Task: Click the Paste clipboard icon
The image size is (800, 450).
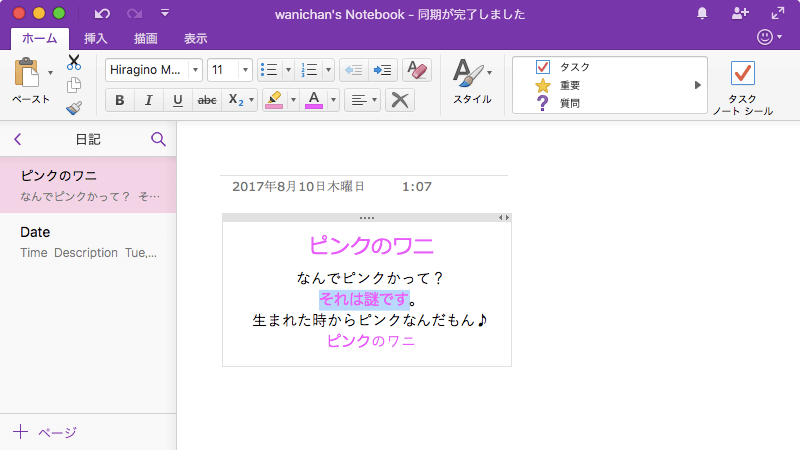Action: (x=27, y=72)
